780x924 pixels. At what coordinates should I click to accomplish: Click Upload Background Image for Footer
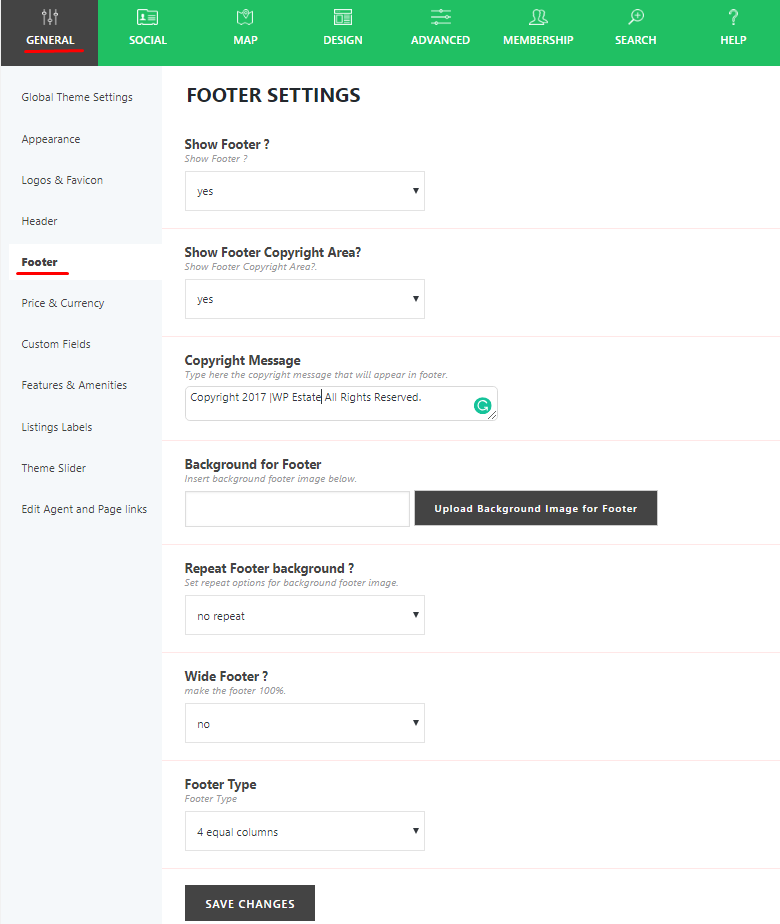point(535,508)
